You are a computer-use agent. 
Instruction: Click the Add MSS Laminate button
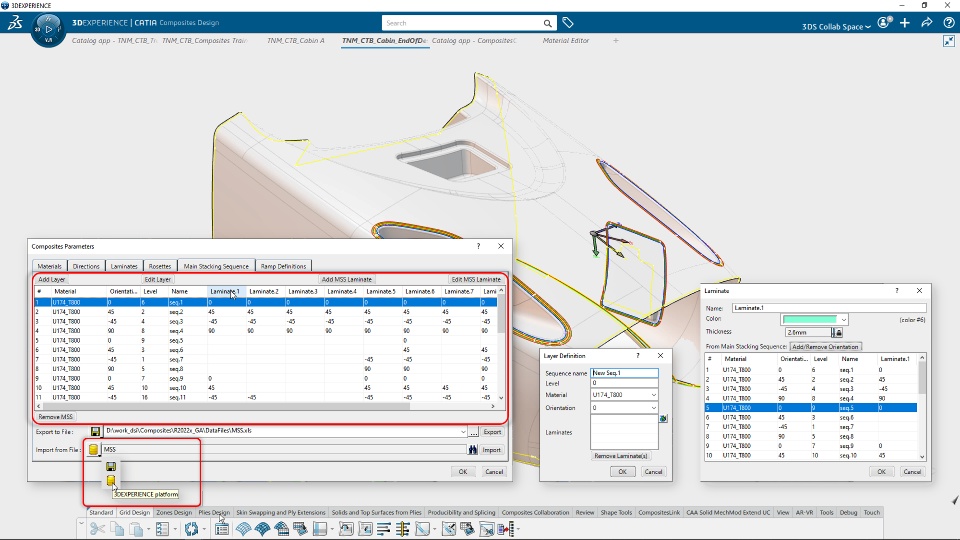coord(347,279)
